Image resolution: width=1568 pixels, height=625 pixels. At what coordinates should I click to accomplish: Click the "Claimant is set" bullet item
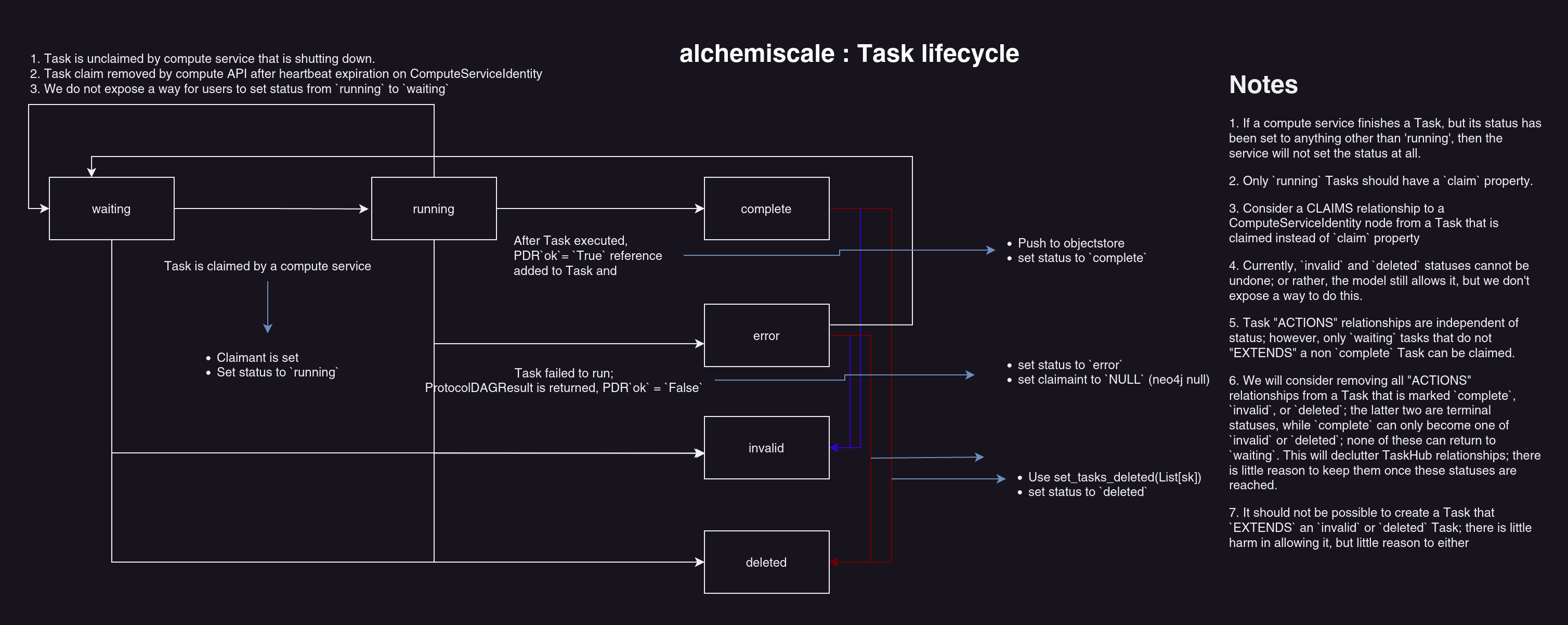pos(258,357)
